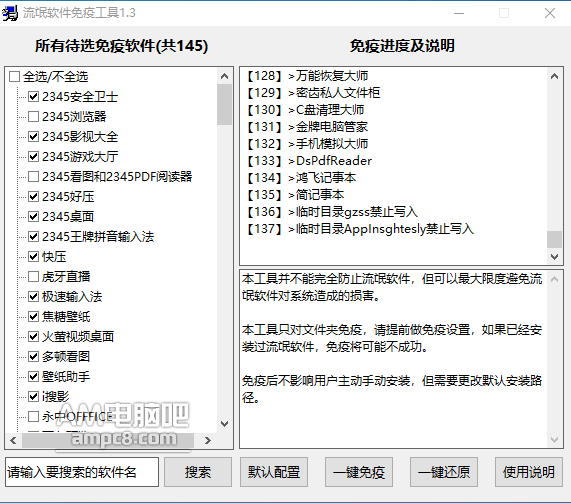Click the vertical scrollbar thumb of software list
This screenshot has width=571, height=503.
[x=224, y=105]
